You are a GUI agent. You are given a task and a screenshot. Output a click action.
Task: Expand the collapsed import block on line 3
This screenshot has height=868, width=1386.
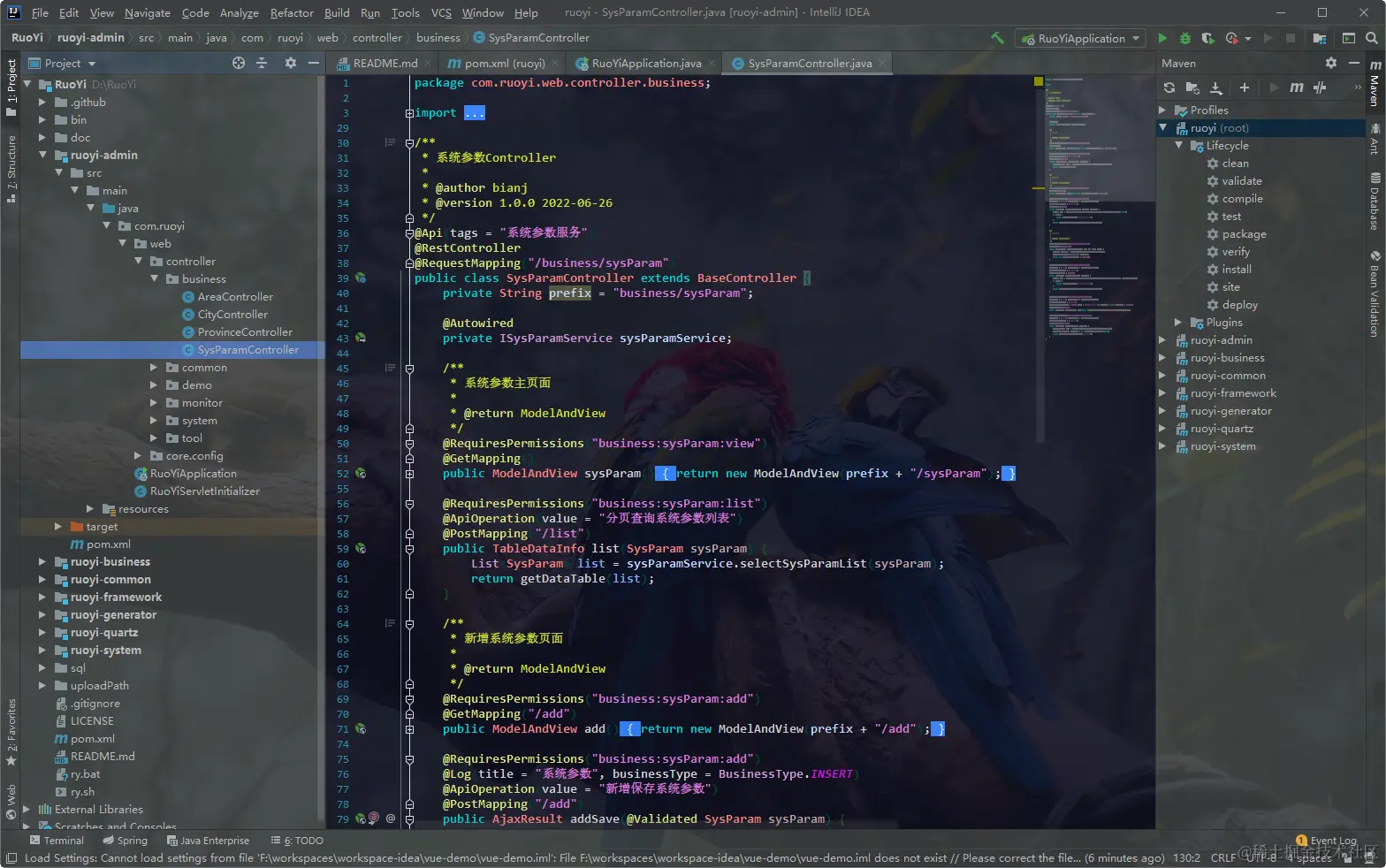[x=409, y=113]
